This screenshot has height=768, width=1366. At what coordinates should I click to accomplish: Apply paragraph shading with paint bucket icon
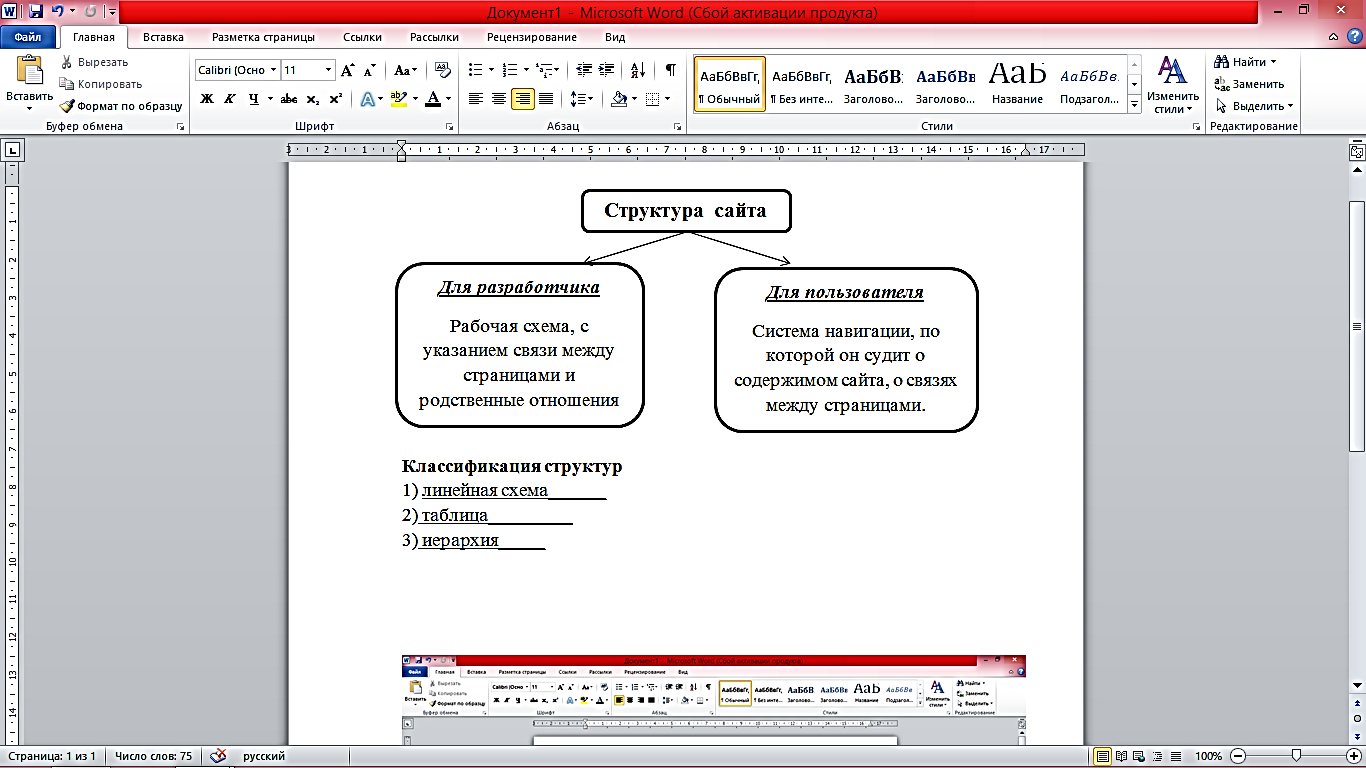[x=619, y=99]
